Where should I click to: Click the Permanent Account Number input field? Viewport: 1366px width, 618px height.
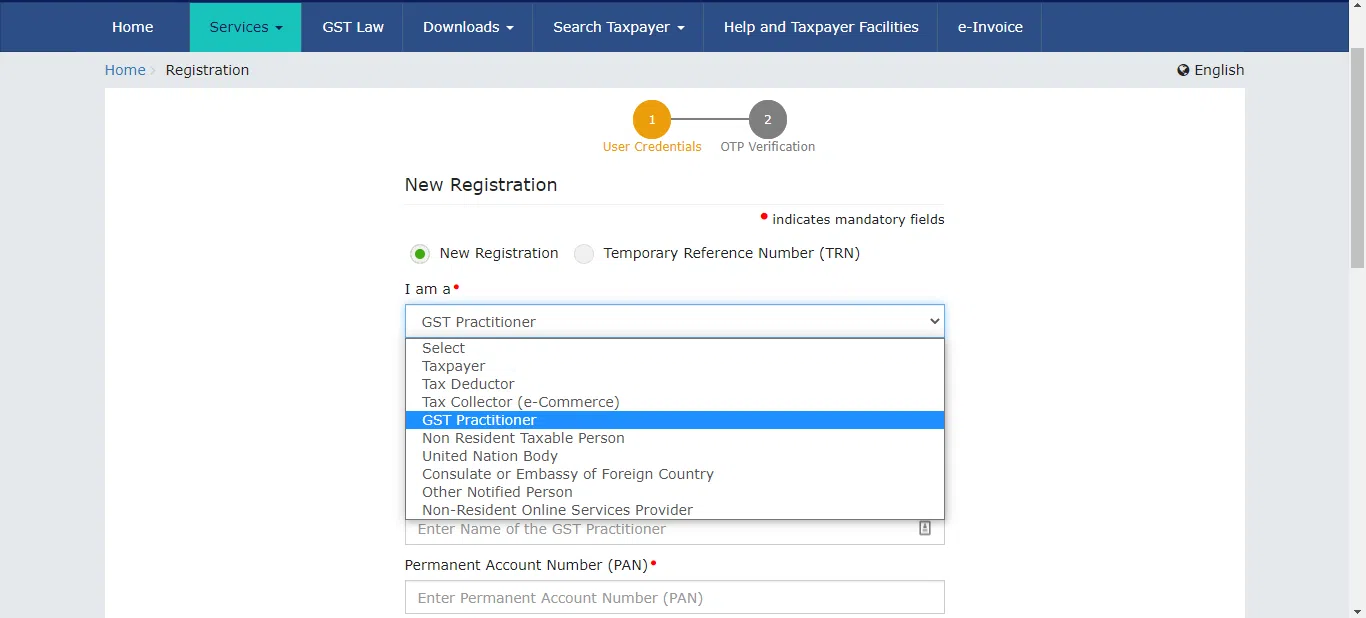[675, 597]
